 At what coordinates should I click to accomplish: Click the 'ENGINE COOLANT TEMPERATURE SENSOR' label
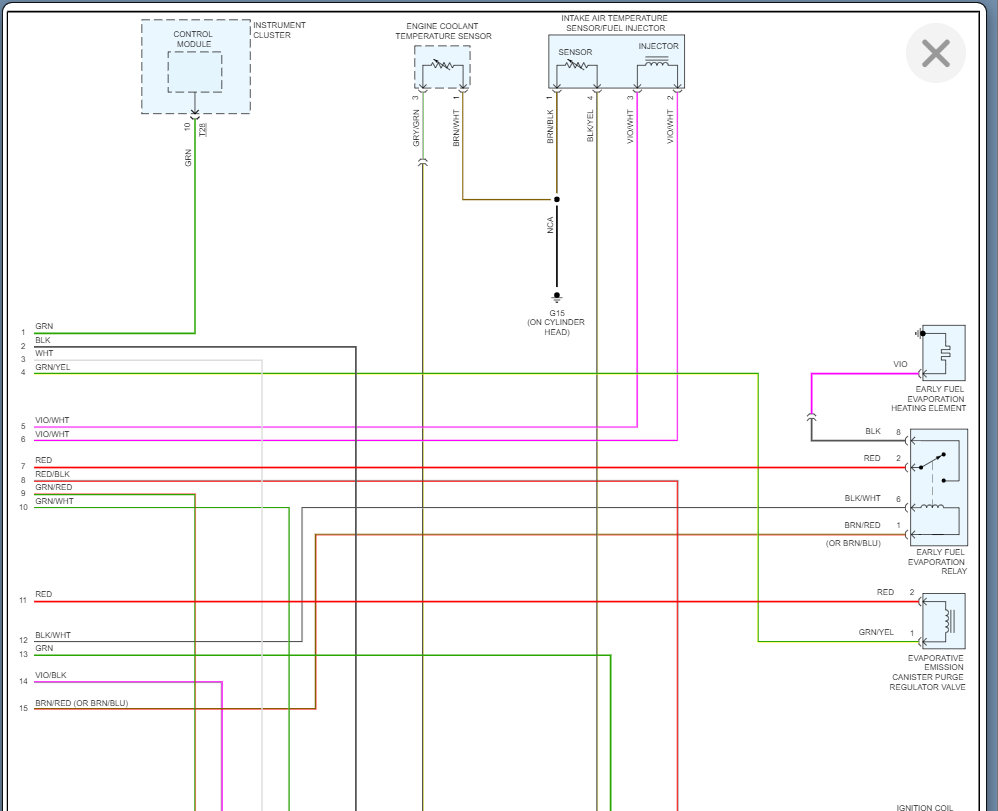(x=443, y=31)
